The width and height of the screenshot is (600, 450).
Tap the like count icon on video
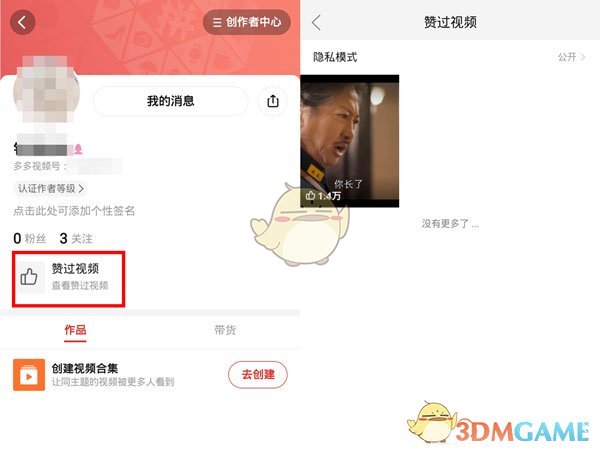coord(310,196)
